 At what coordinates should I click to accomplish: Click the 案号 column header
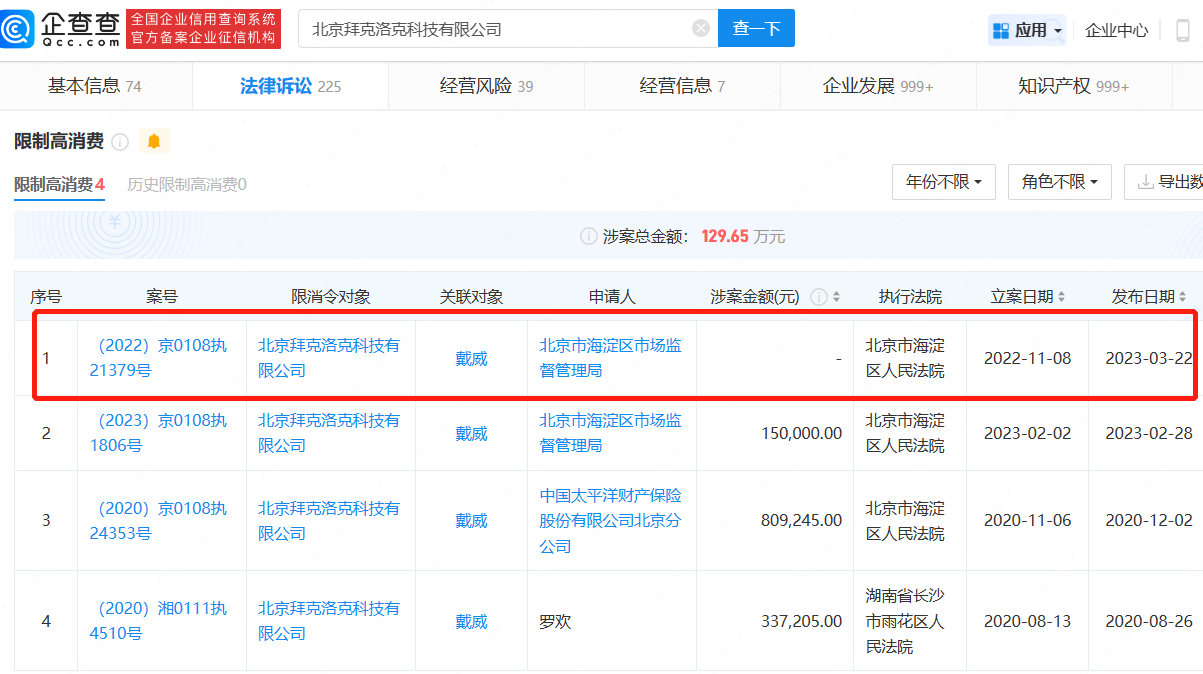[161, 297]
